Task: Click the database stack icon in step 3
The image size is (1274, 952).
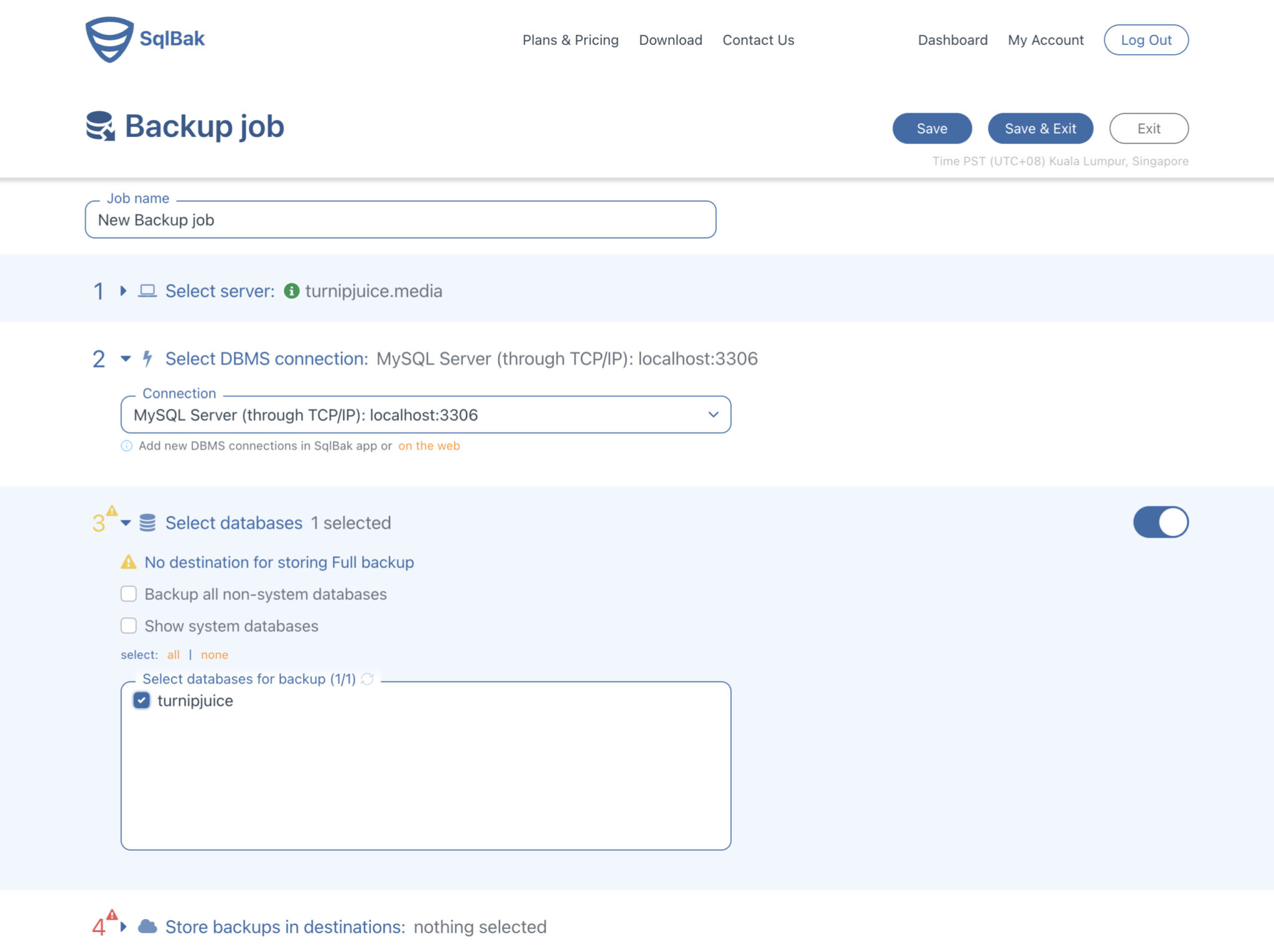Action: (148, 522)
